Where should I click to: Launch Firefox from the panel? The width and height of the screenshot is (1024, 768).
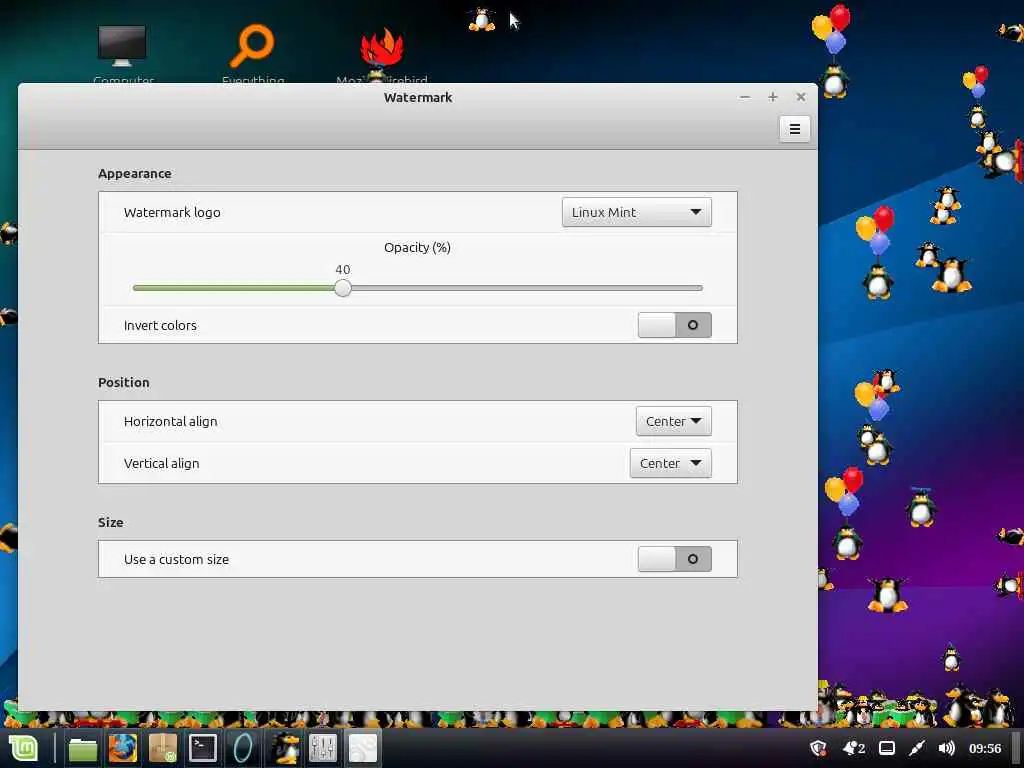click(x=123, y=748)
